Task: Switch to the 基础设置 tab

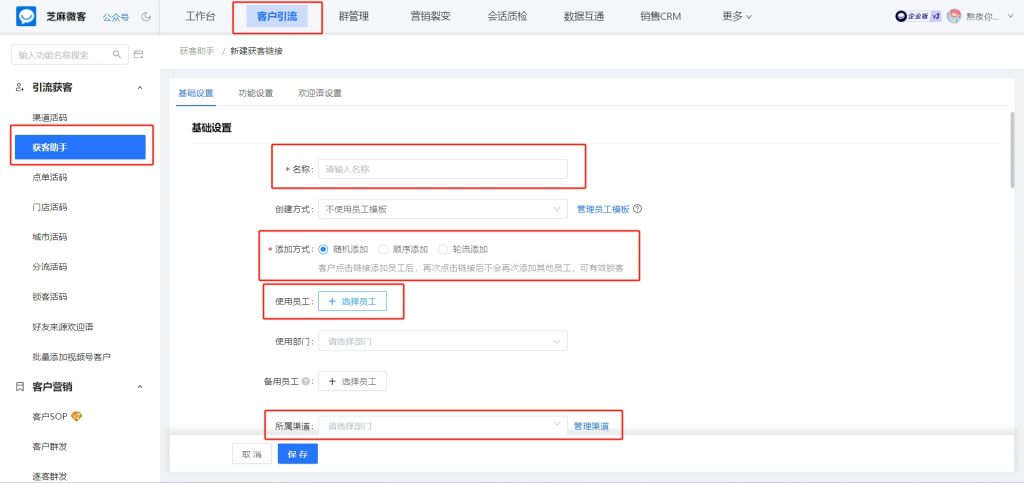Action: [196, 93]
